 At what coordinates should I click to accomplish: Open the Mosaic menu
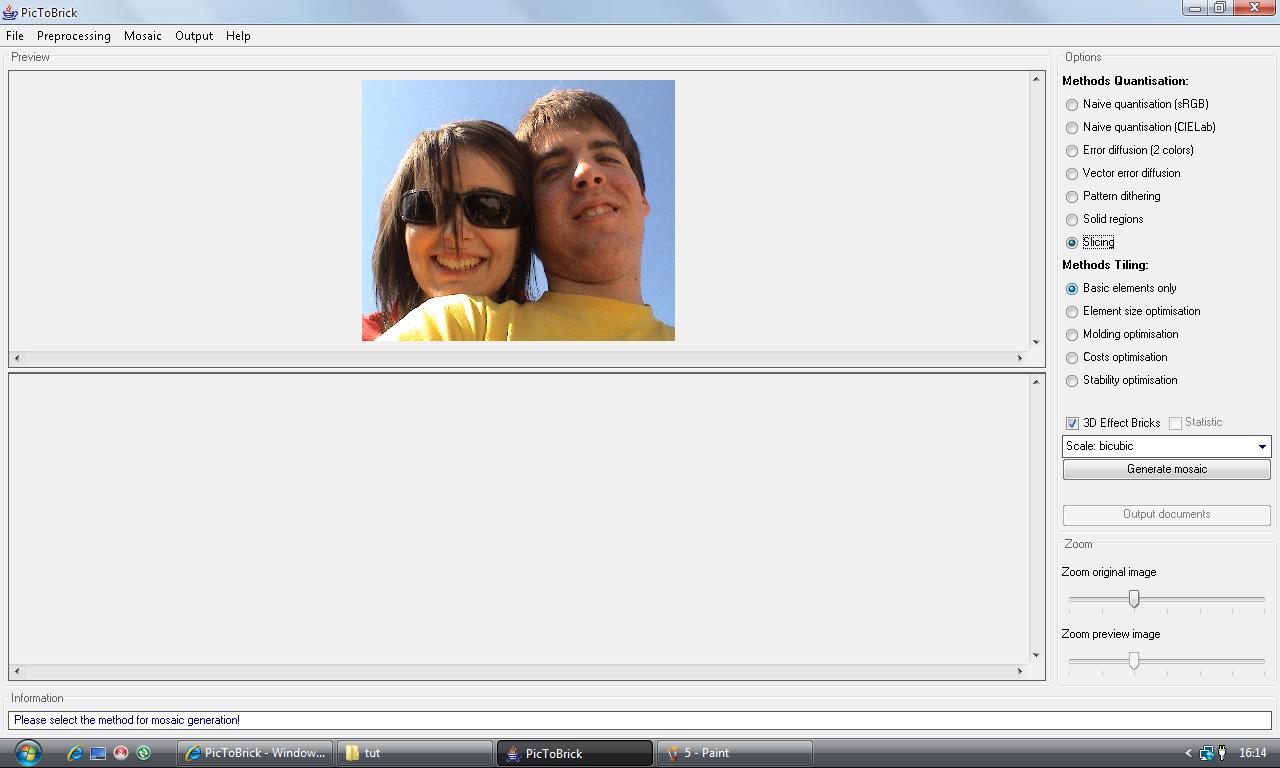point(143,35)
